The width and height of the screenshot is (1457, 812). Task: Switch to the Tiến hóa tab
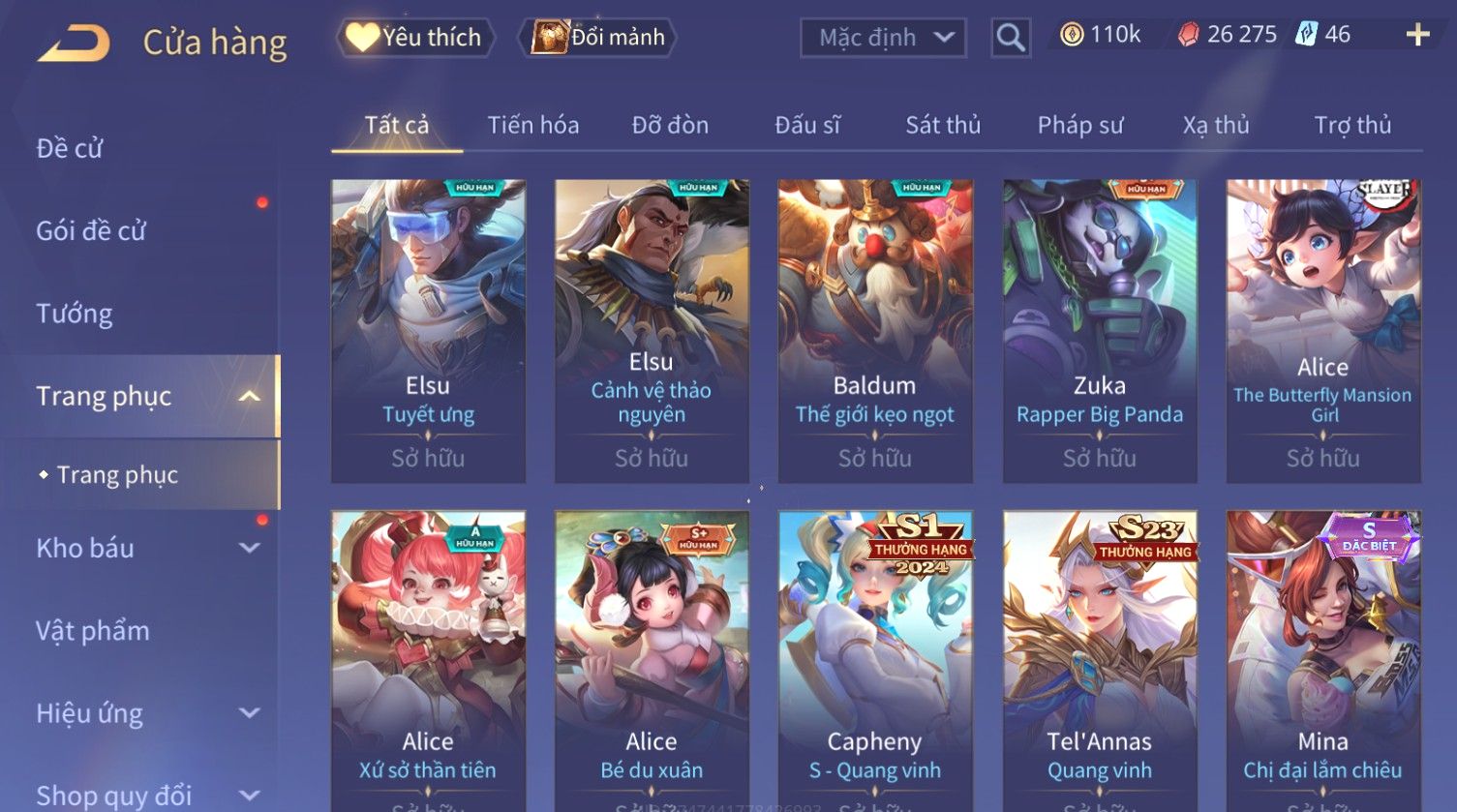[533, 125]
